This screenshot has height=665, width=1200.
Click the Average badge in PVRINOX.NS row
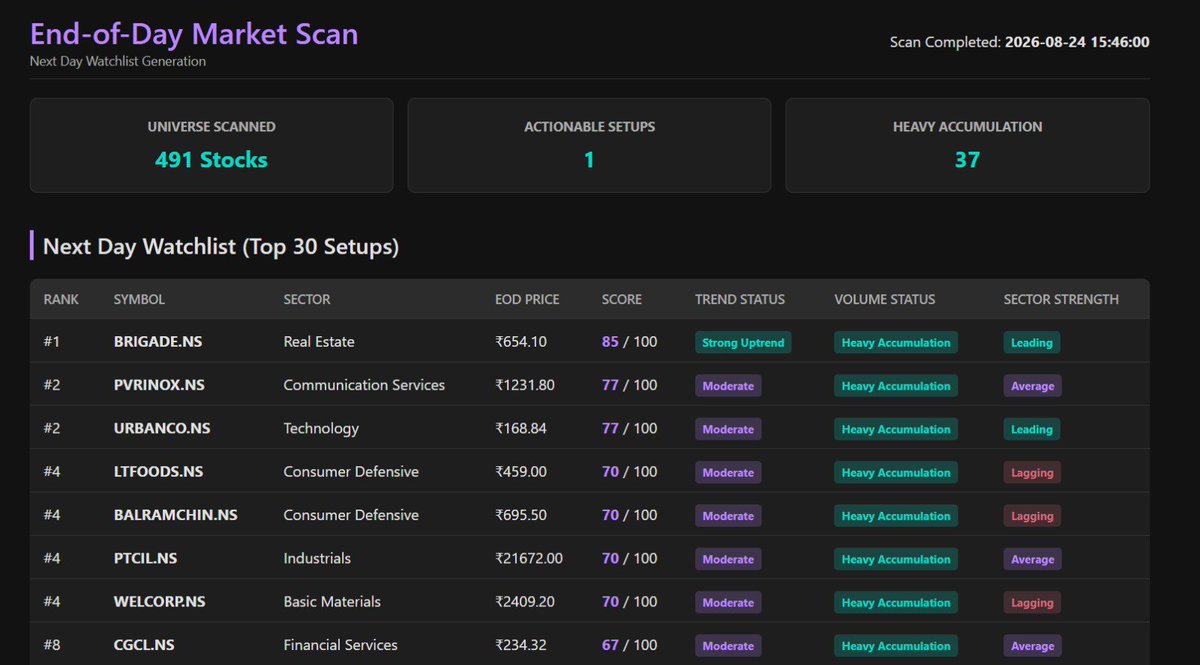[1032, 386]
